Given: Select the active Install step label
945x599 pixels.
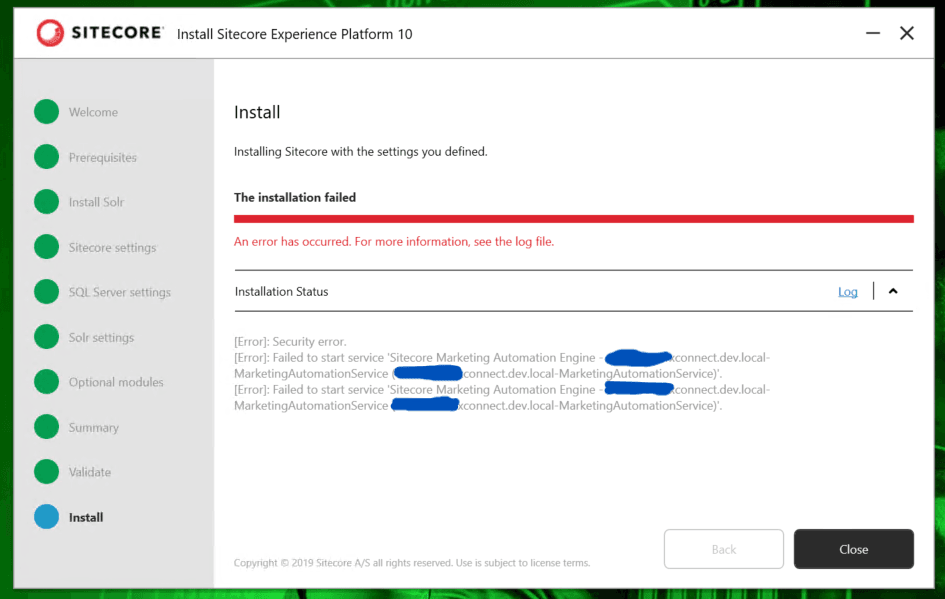Looking at the screenshot, I should tap(86, 517).
